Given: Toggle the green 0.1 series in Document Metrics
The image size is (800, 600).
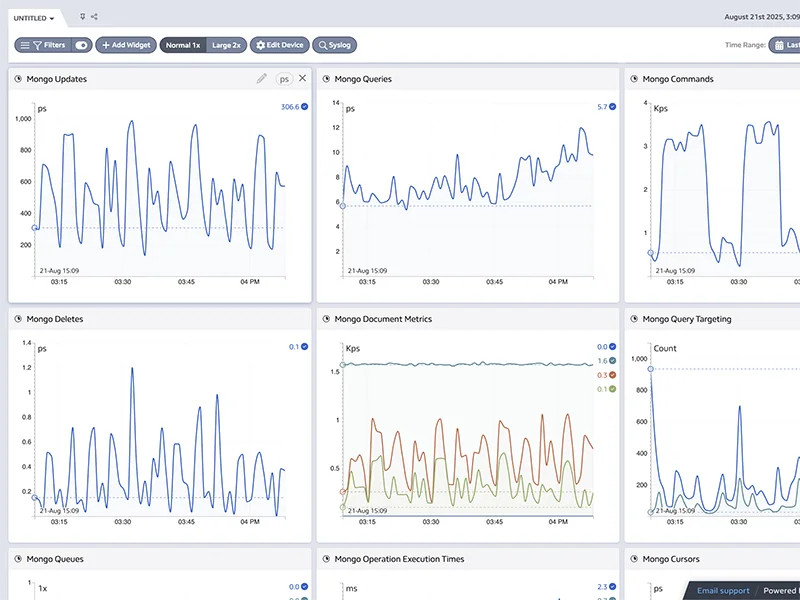Looking at the screenshot, I should pyautogui.click(x=612, y=389).
